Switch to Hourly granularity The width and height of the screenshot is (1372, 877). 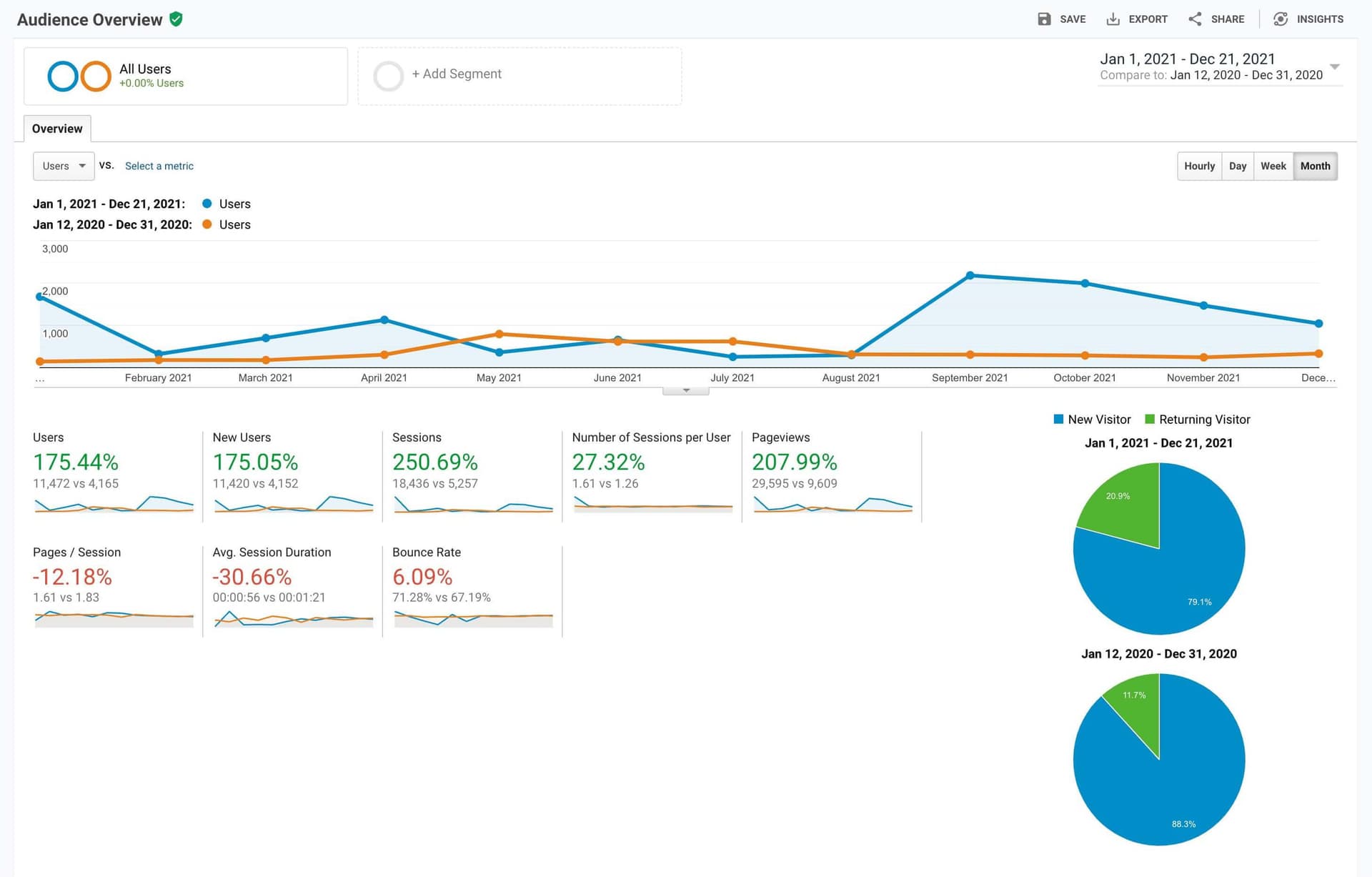[x=1199, y=166]
